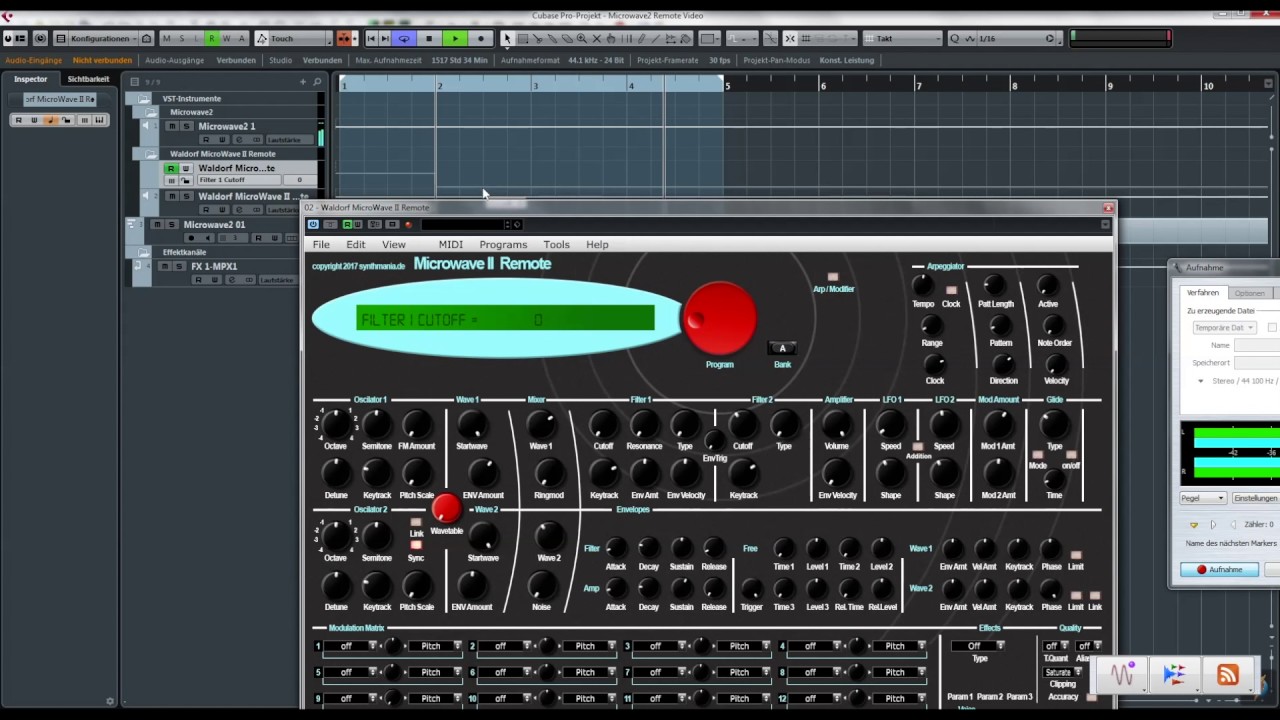Click the A Bank button
1280x720 pixels.
[x=782, y=348]
